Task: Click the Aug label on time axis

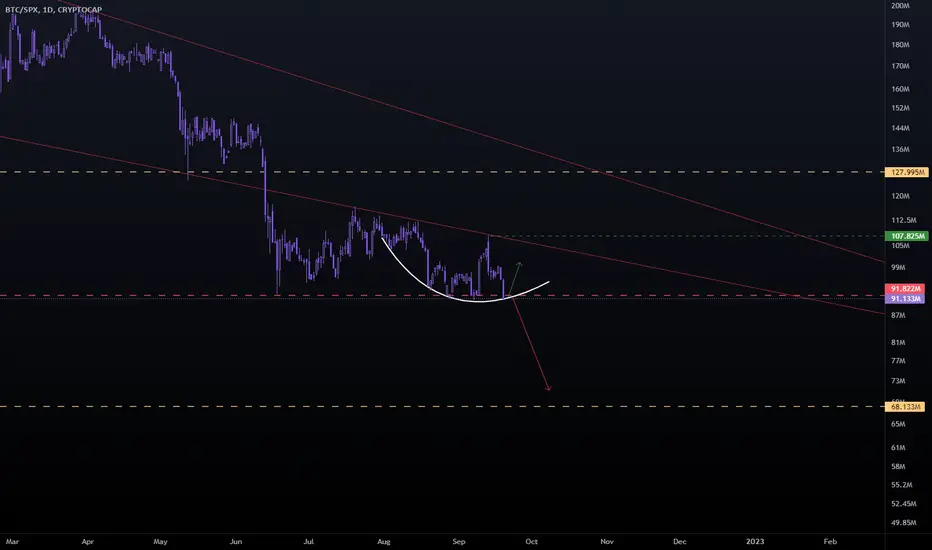Action: (384, 542)
